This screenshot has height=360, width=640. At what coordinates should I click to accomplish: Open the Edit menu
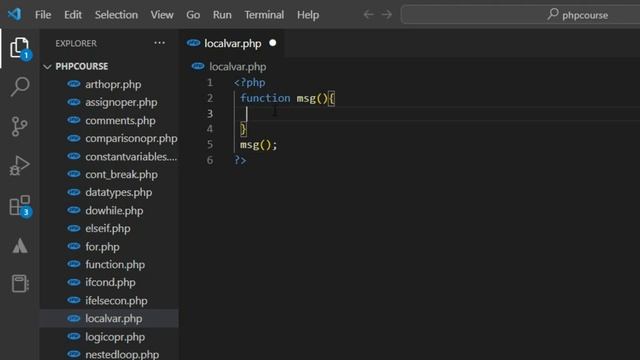click(x=73, y=15)
